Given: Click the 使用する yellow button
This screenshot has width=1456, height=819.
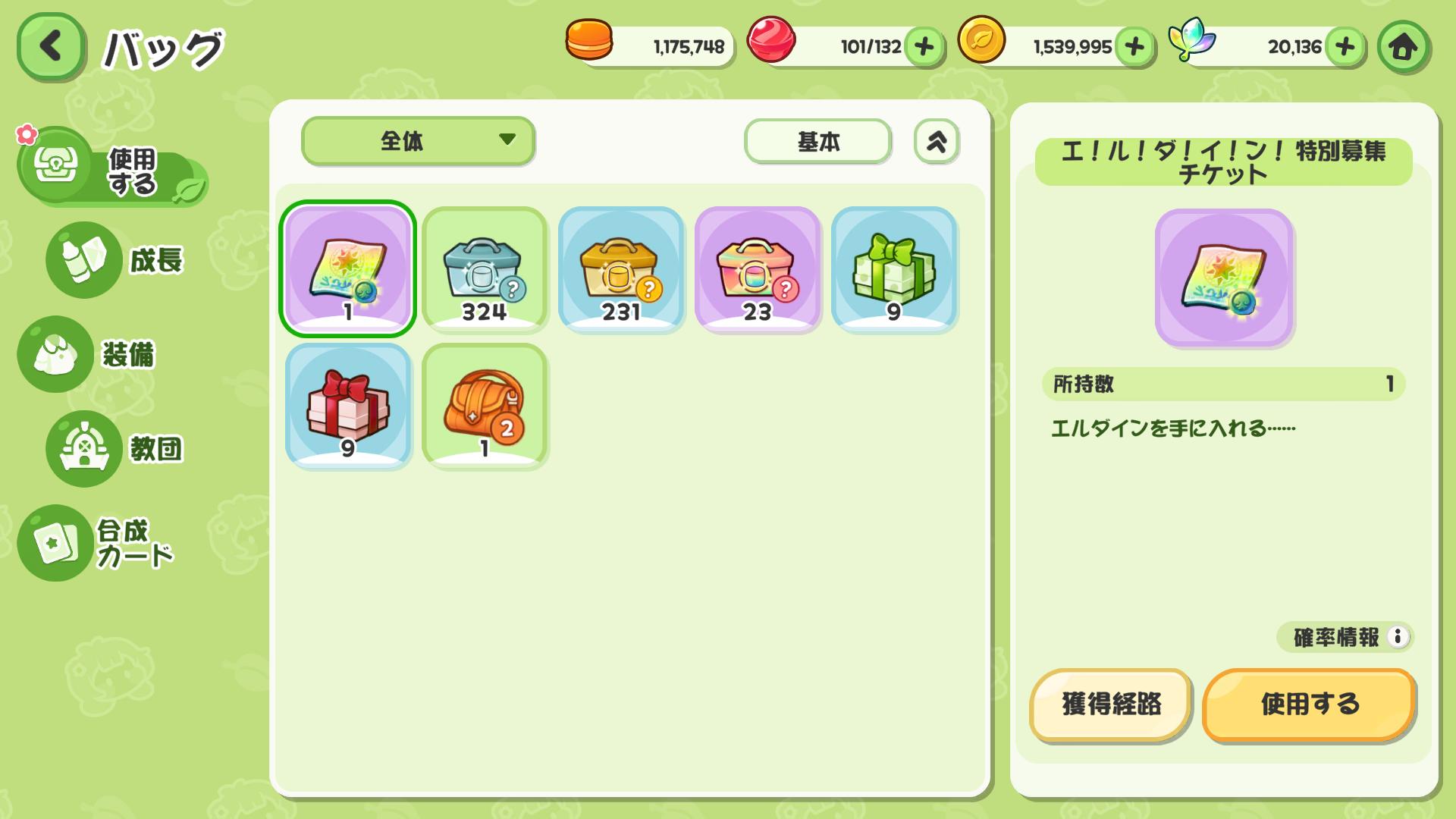Looking at the screenshot, I should click(1310, 704).
